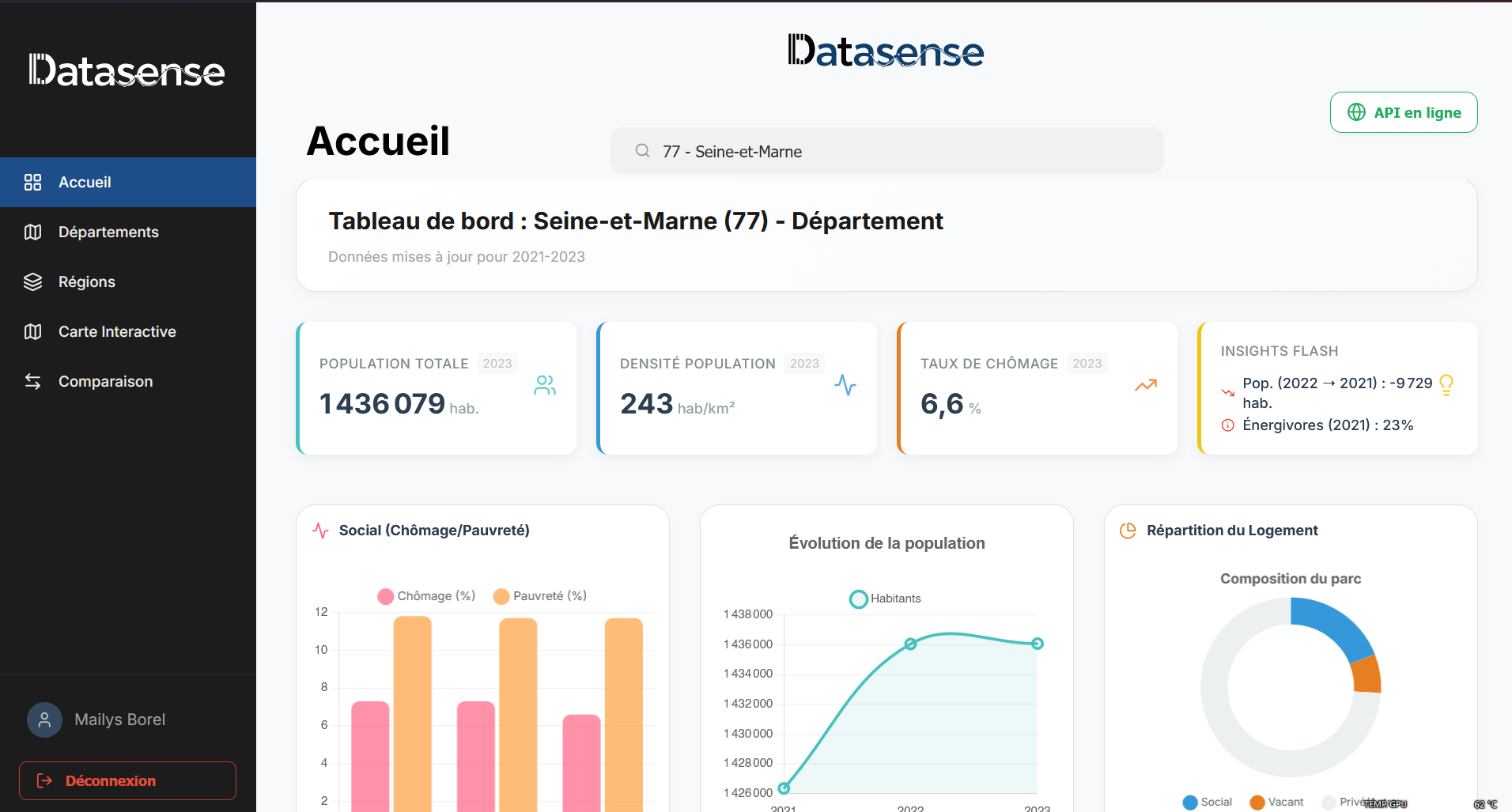Open the Régions menu entry
The image size is (1512, 812).
(x=128, y=281)
